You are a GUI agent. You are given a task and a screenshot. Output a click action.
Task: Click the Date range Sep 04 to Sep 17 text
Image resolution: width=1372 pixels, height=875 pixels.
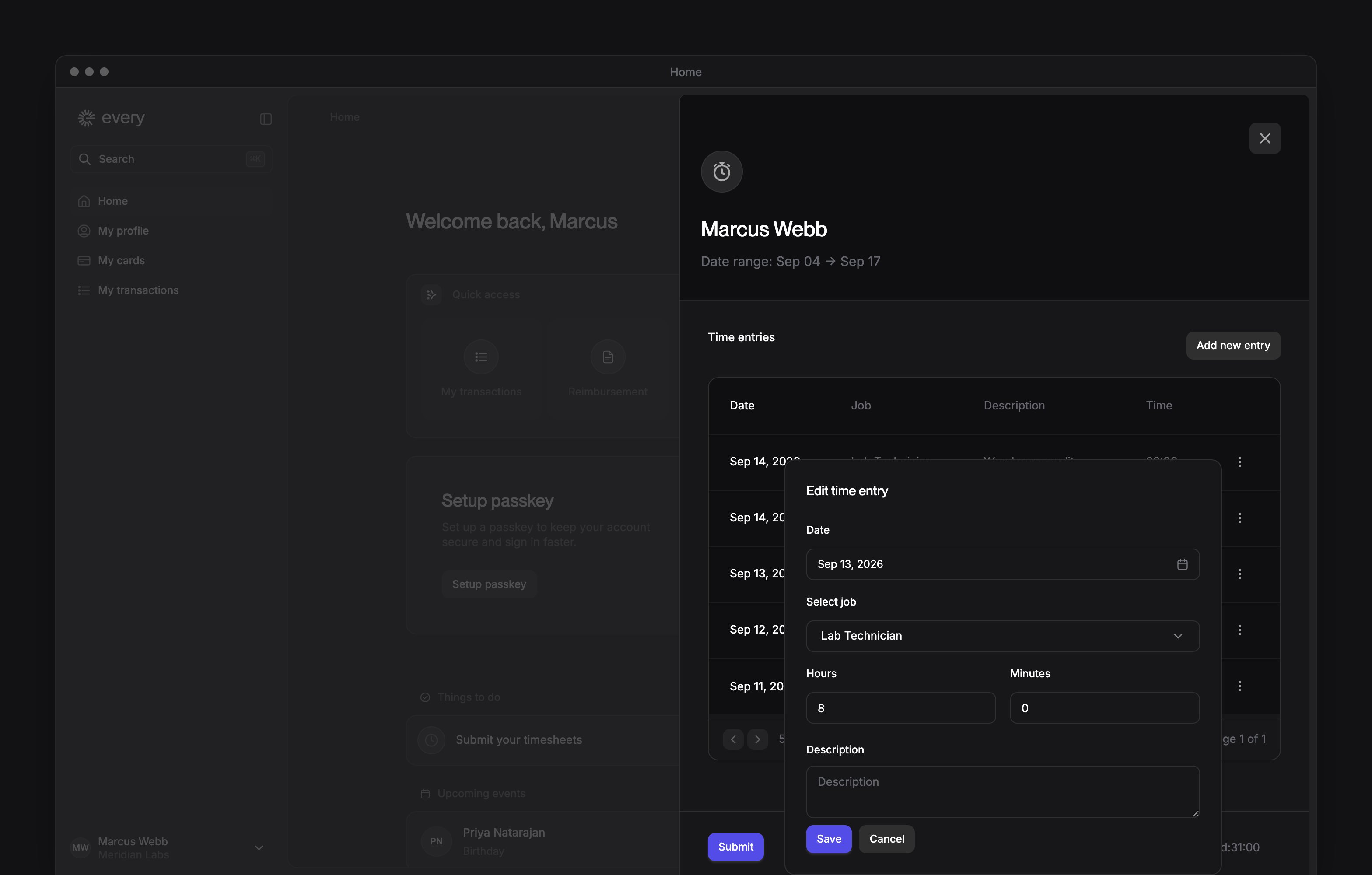click(x=790, y=262)
